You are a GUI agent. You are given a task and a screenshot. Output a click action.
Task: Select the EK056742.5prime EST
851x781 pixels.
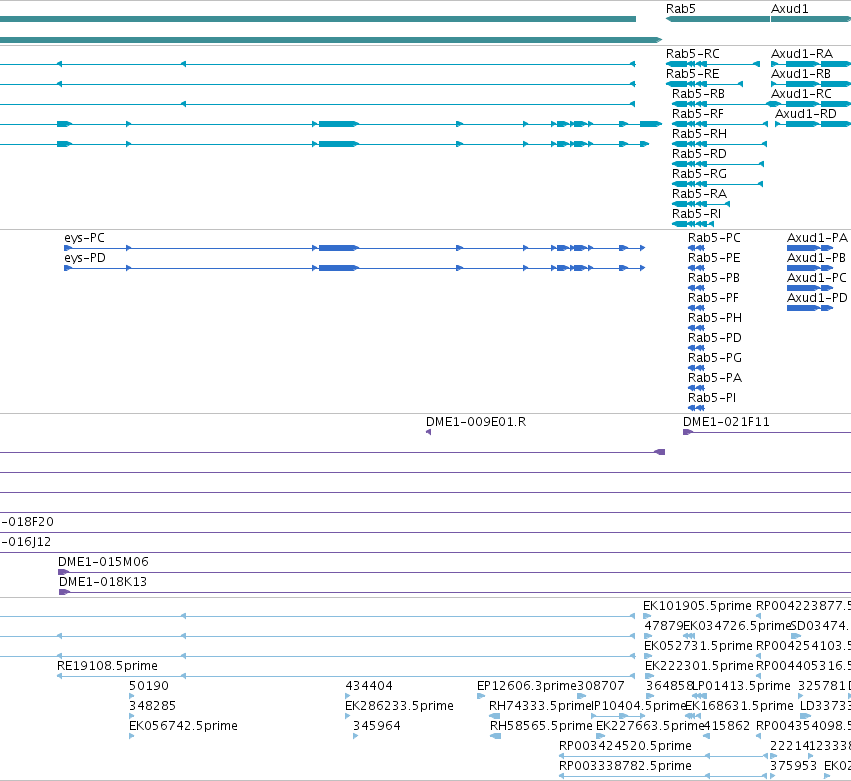coord(183,727)
